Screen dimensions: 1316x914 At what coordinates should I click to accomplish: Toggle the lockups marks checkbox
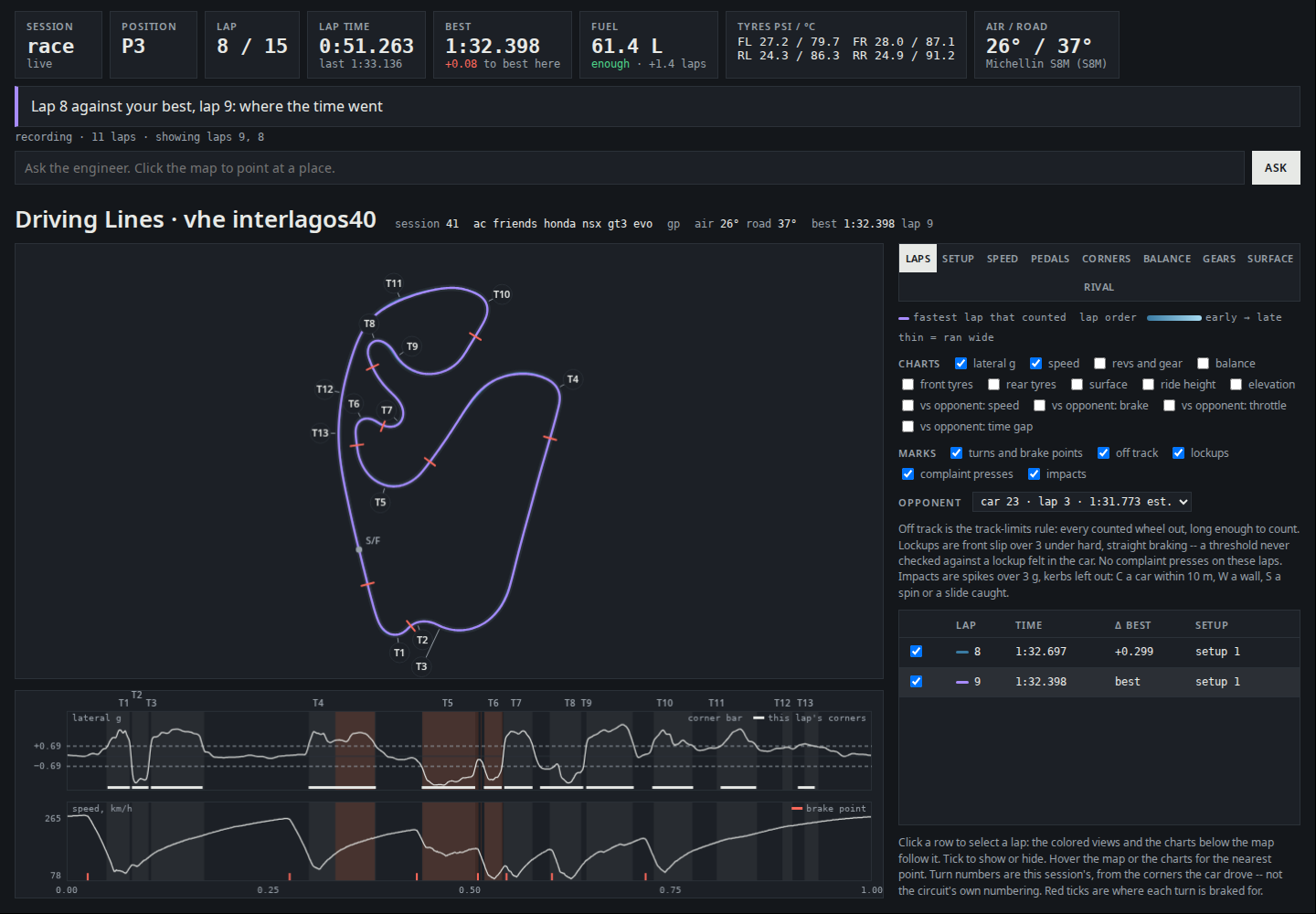1178,453
